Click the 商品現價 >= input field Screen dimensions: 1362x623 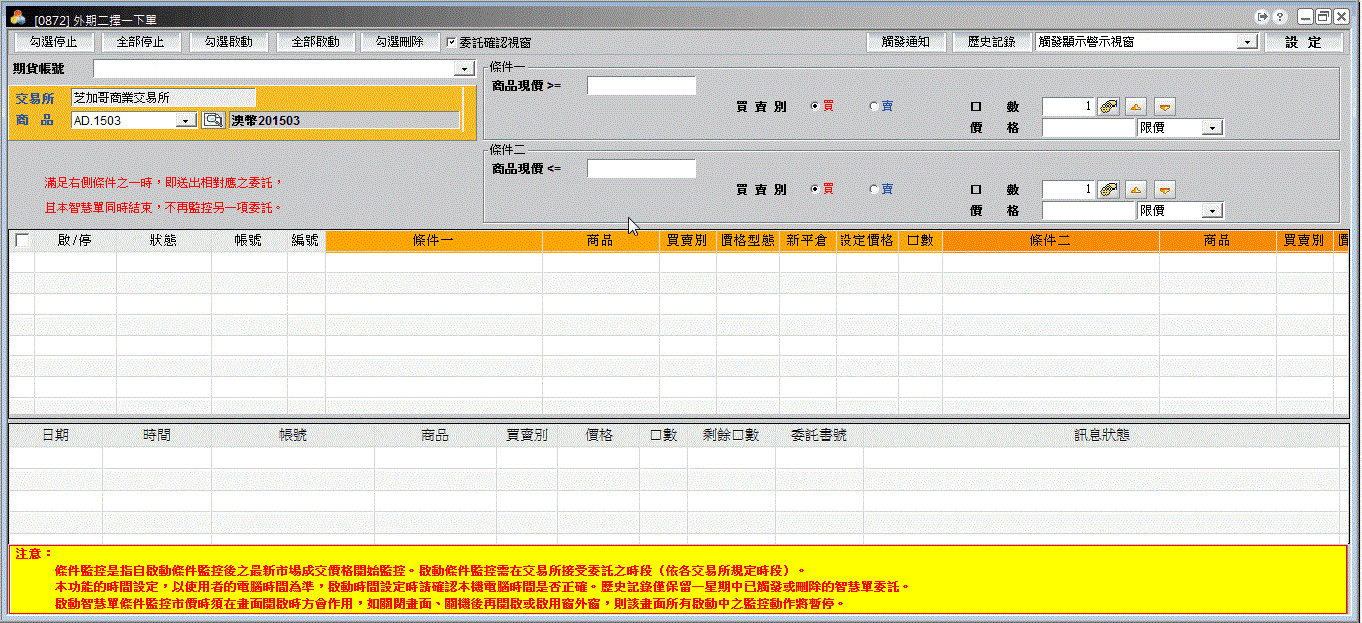pyautogui.click(x=641, y=86)
